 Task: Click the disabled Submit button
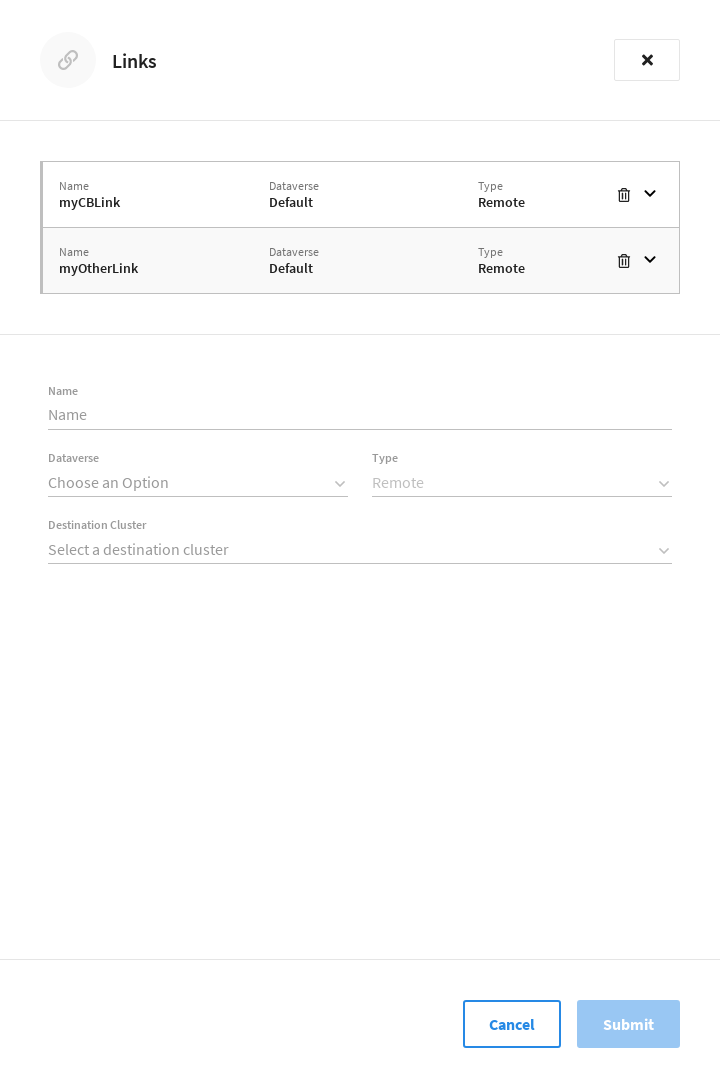coord(628,1024)
